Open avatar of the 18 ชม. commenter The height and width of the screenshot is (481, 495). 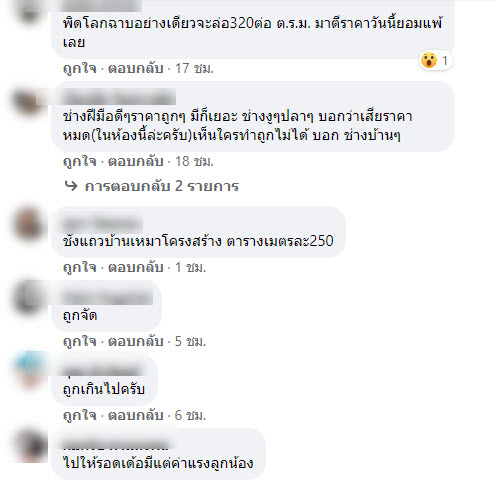[30, 103]
